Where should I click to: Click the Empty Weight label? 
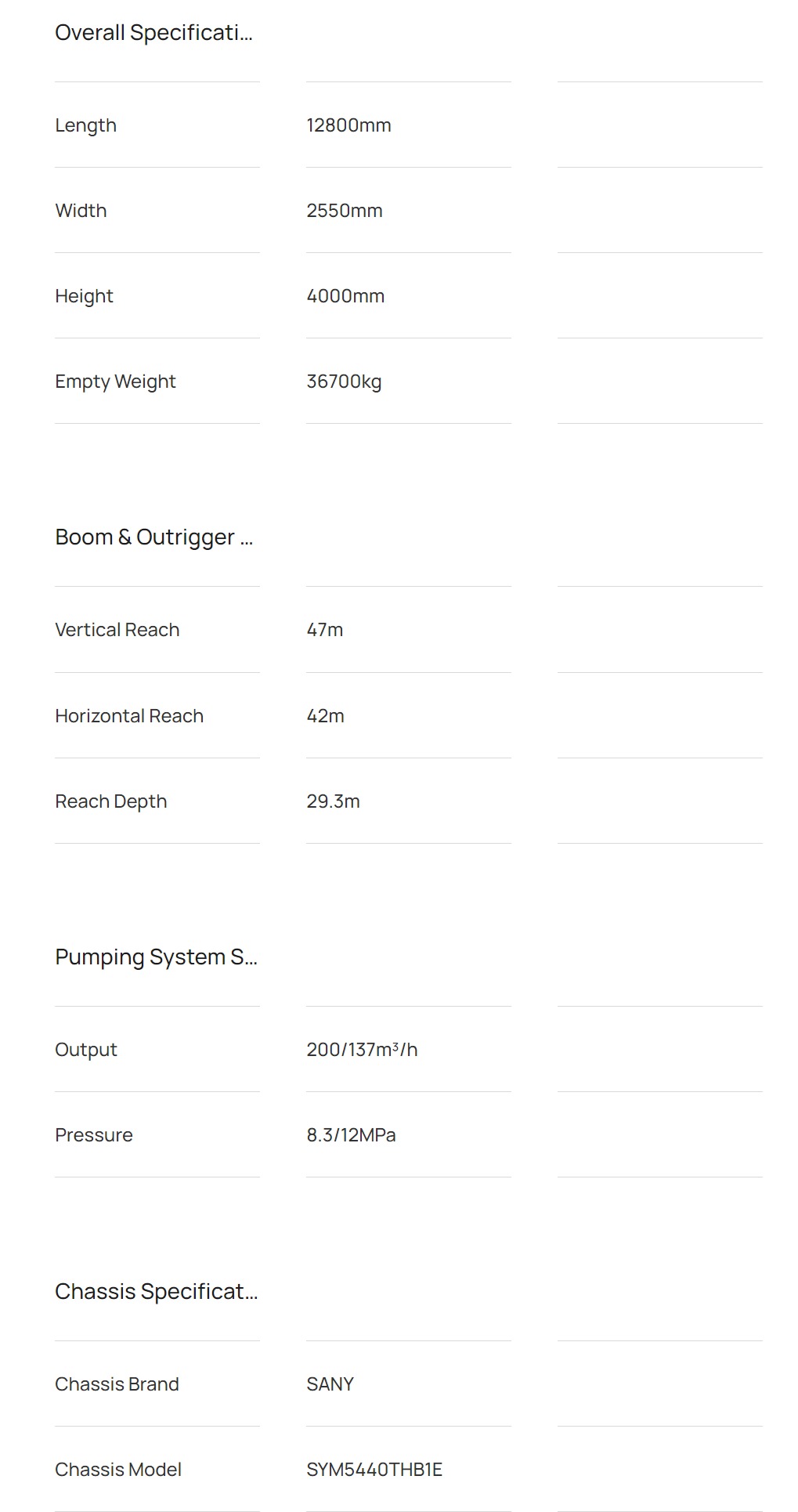pos(115,382)
